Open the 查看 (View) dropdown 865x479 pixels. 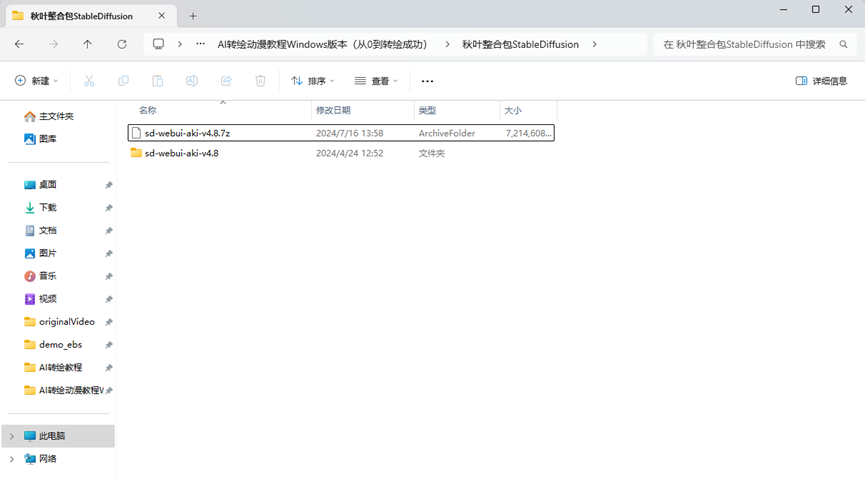coord(376,81)
